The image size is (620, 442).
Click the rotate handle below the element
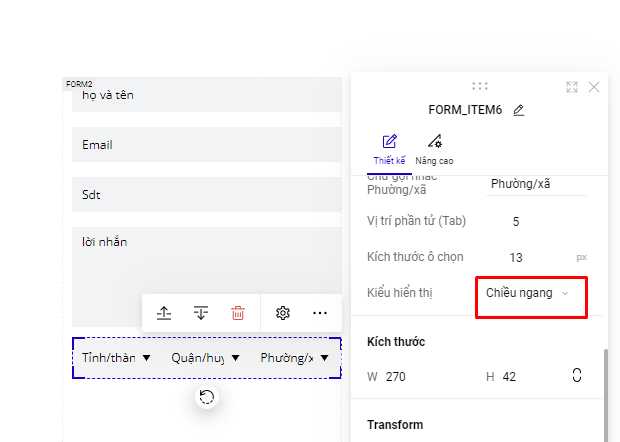click(x=206, y=397)
